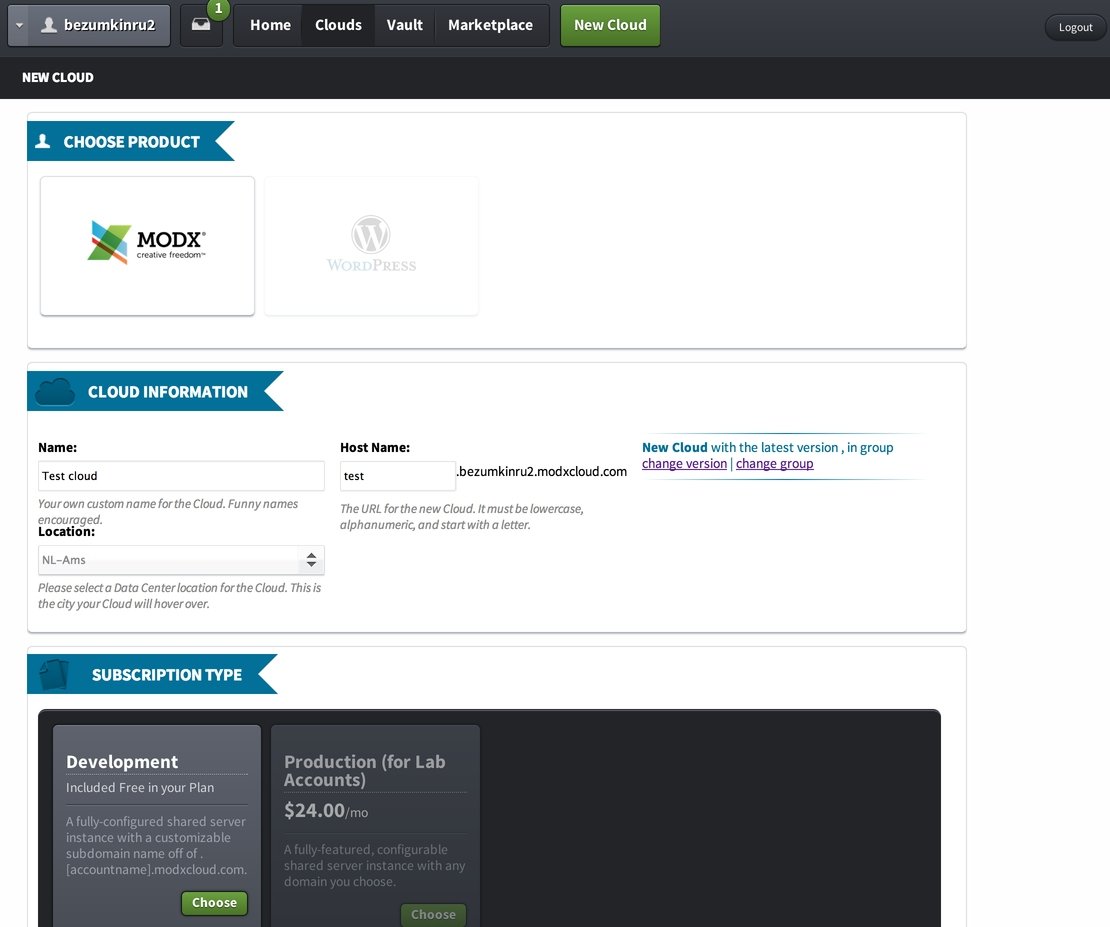Open the inbox notifications icon
Viewport: 1110px width, 927px height.
click(x=201, y=26)
